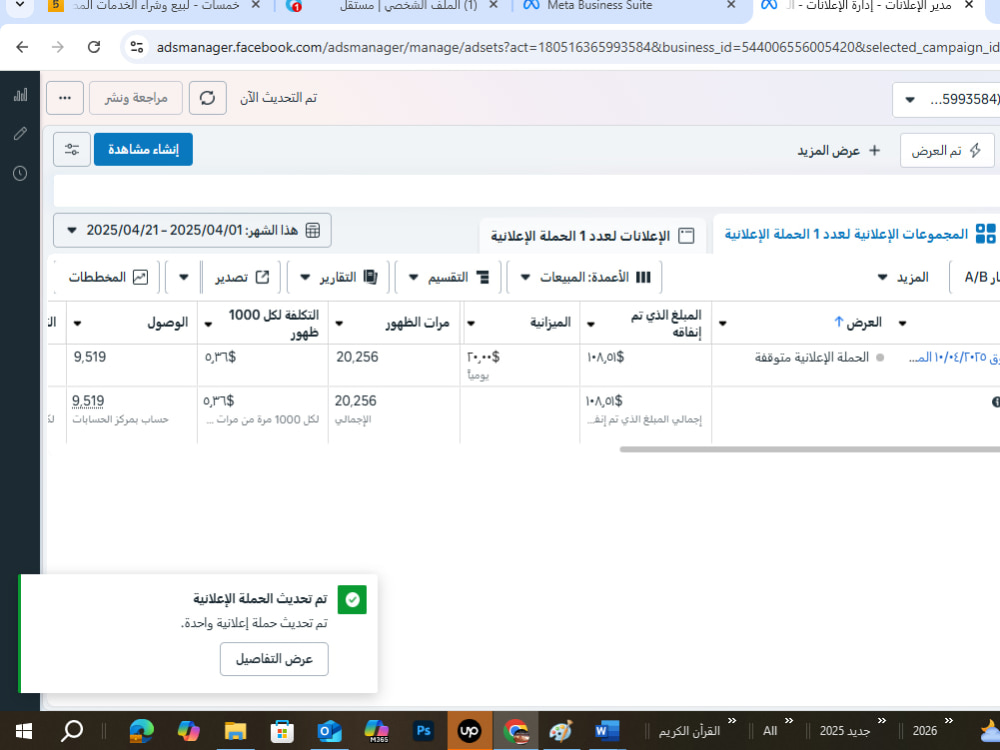The image size is (1000, 750).
Task: Open the القرآن الكريم taskbar toolbar
Action: click(689, 731)
